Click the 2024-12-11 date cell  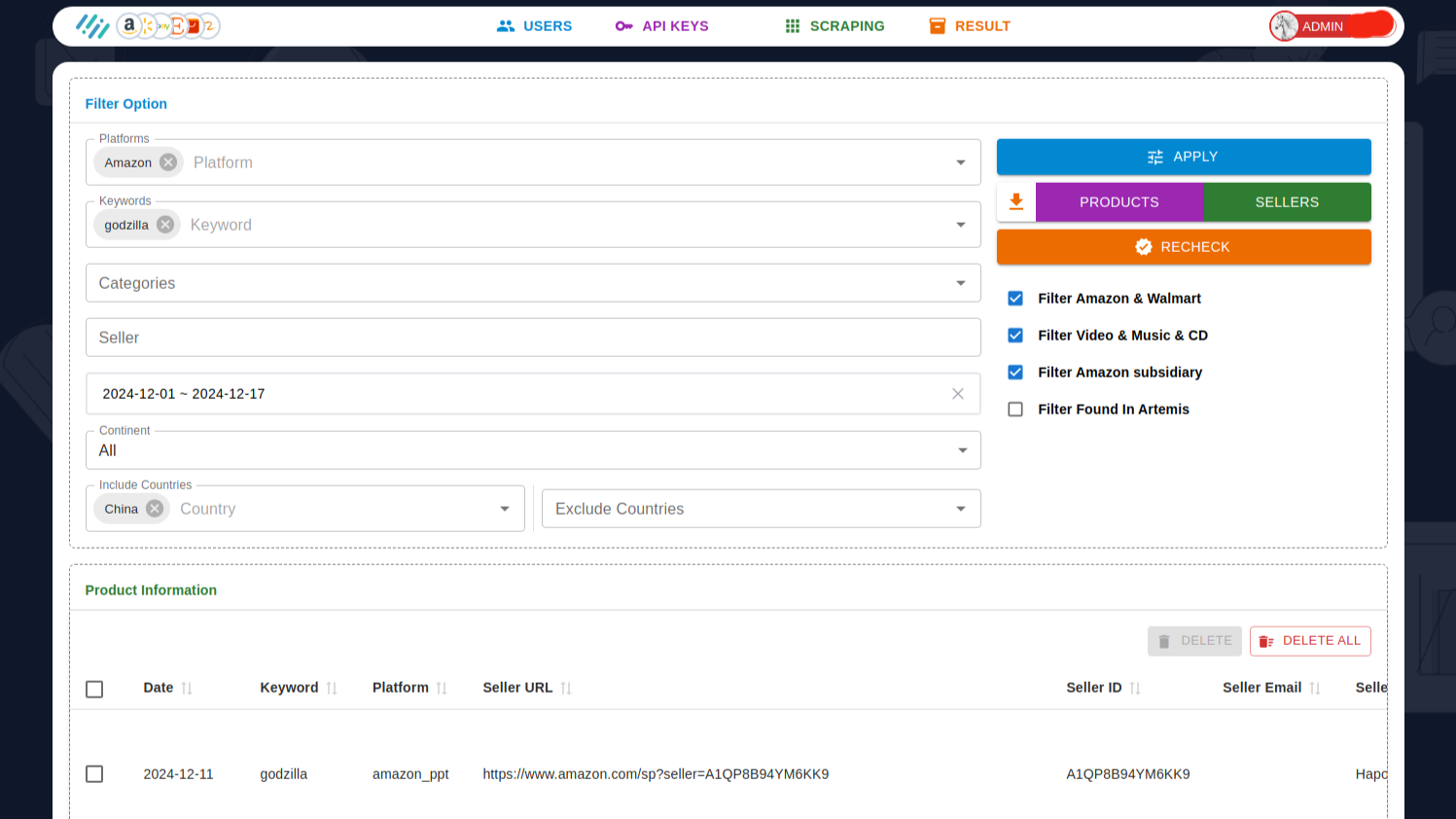178,774
